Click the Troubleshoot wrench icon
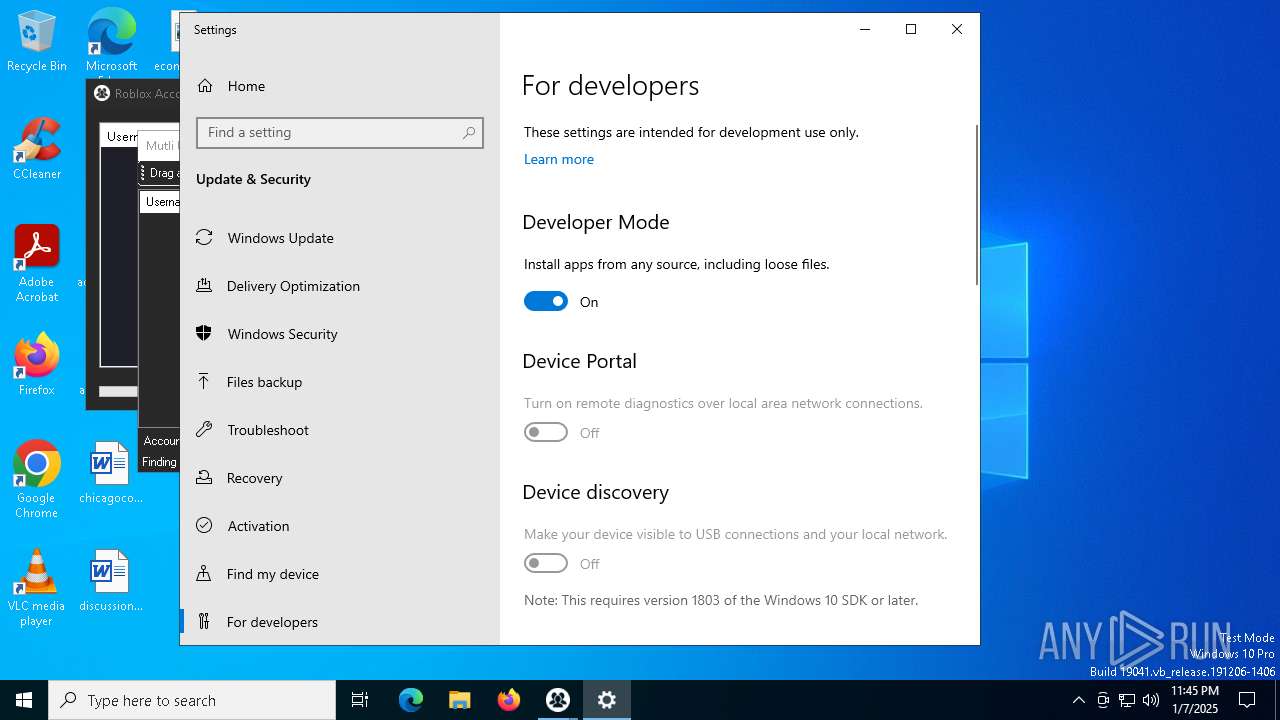This screenshot has height=720, width=1280. (204, 429)
